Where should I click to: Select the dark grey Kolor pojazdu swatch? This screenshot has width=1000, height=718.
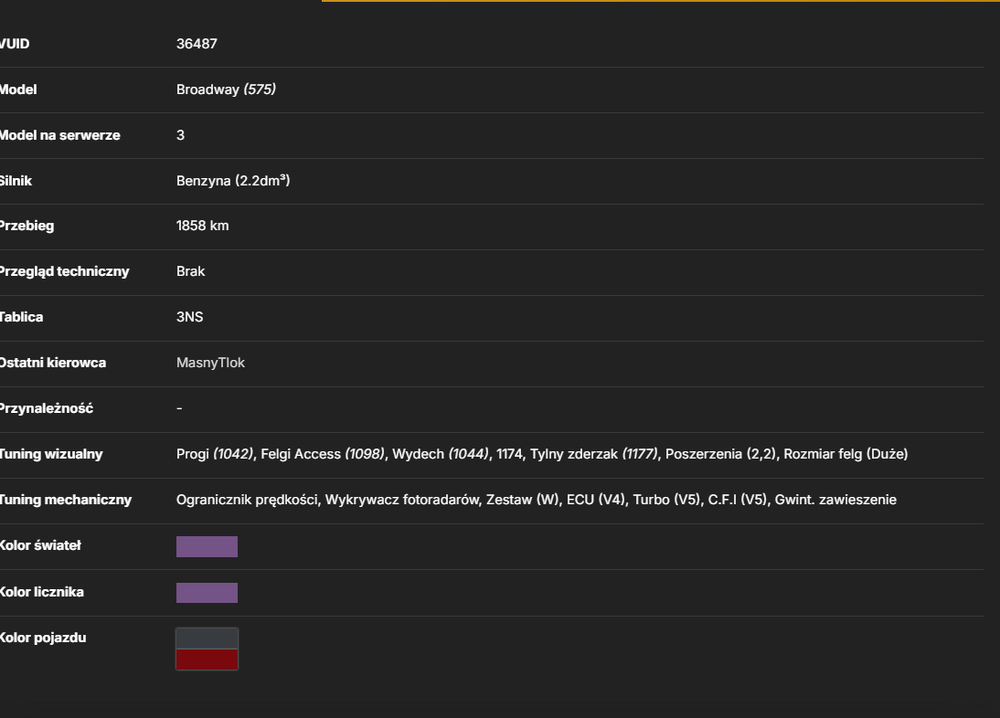(207, 638)
